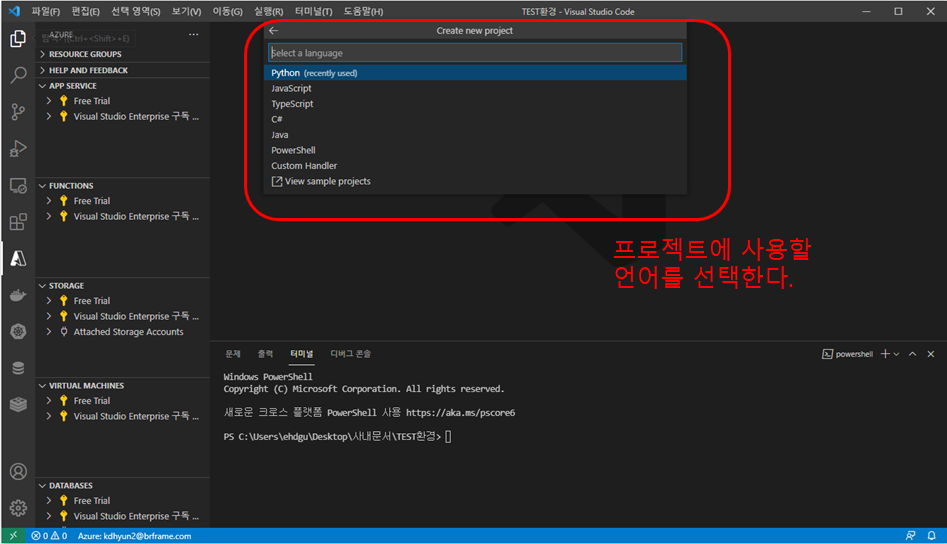This screenshot has height=544, width=947.
Task: Choose PowerShell as project language
Action: click(475, 150)
